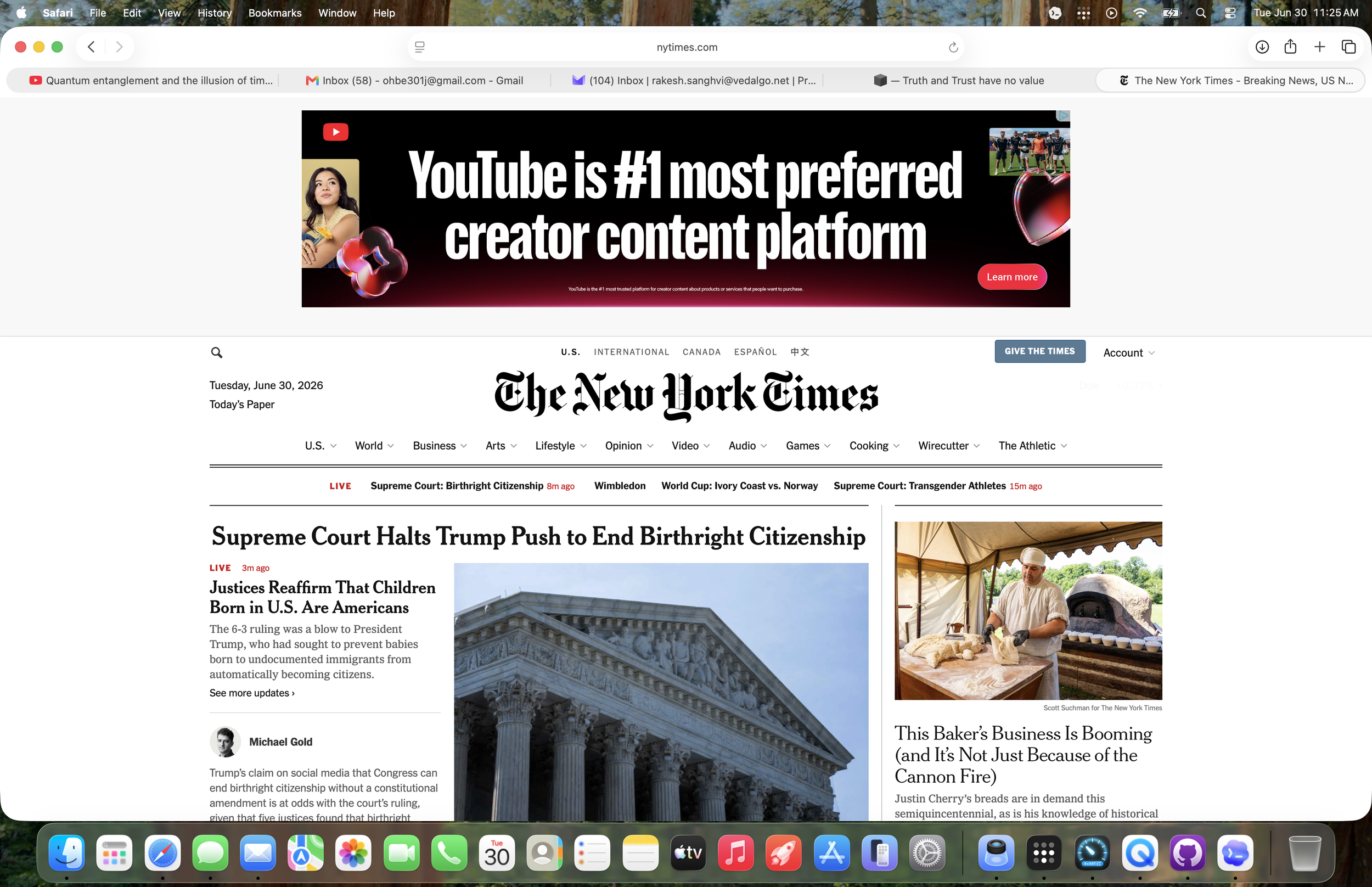Viewport: 1372px width, 887px height.
Task: Open the History menu in the menu bar
Action: click(214, 13)
